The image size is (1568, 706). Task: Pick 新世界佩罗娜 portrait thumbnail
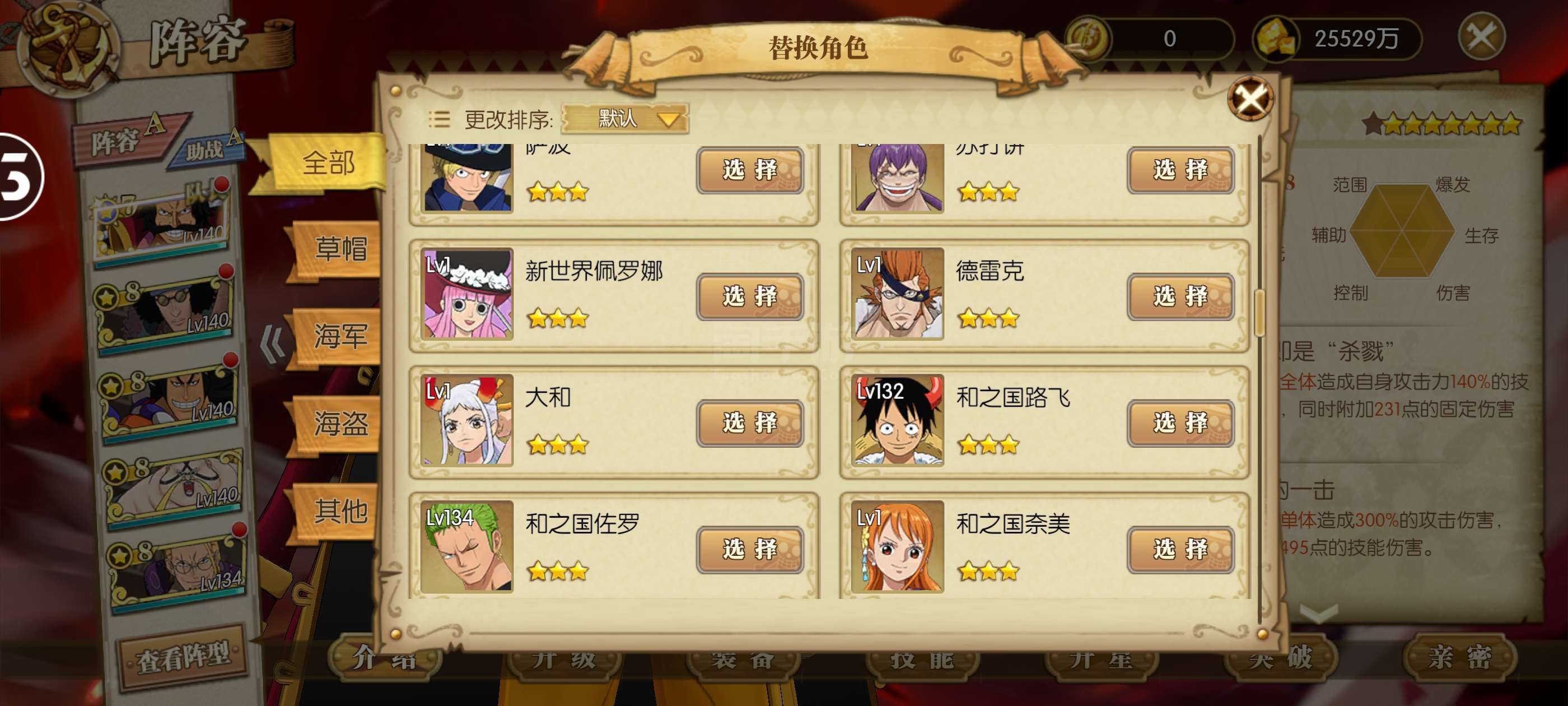(467, 294)
